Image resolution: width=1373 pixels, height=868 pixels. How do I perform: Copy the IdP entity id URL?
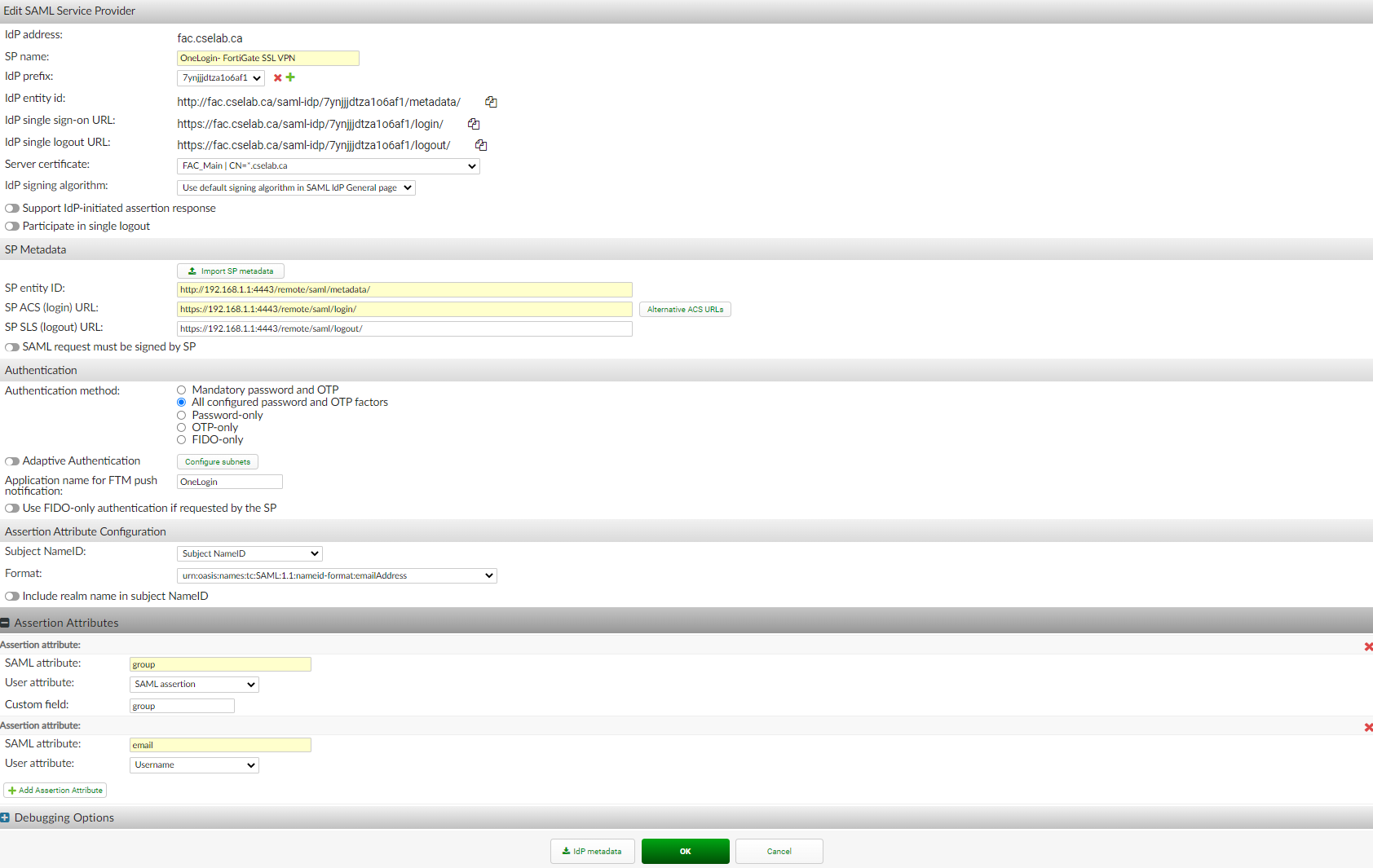[491, 101]
